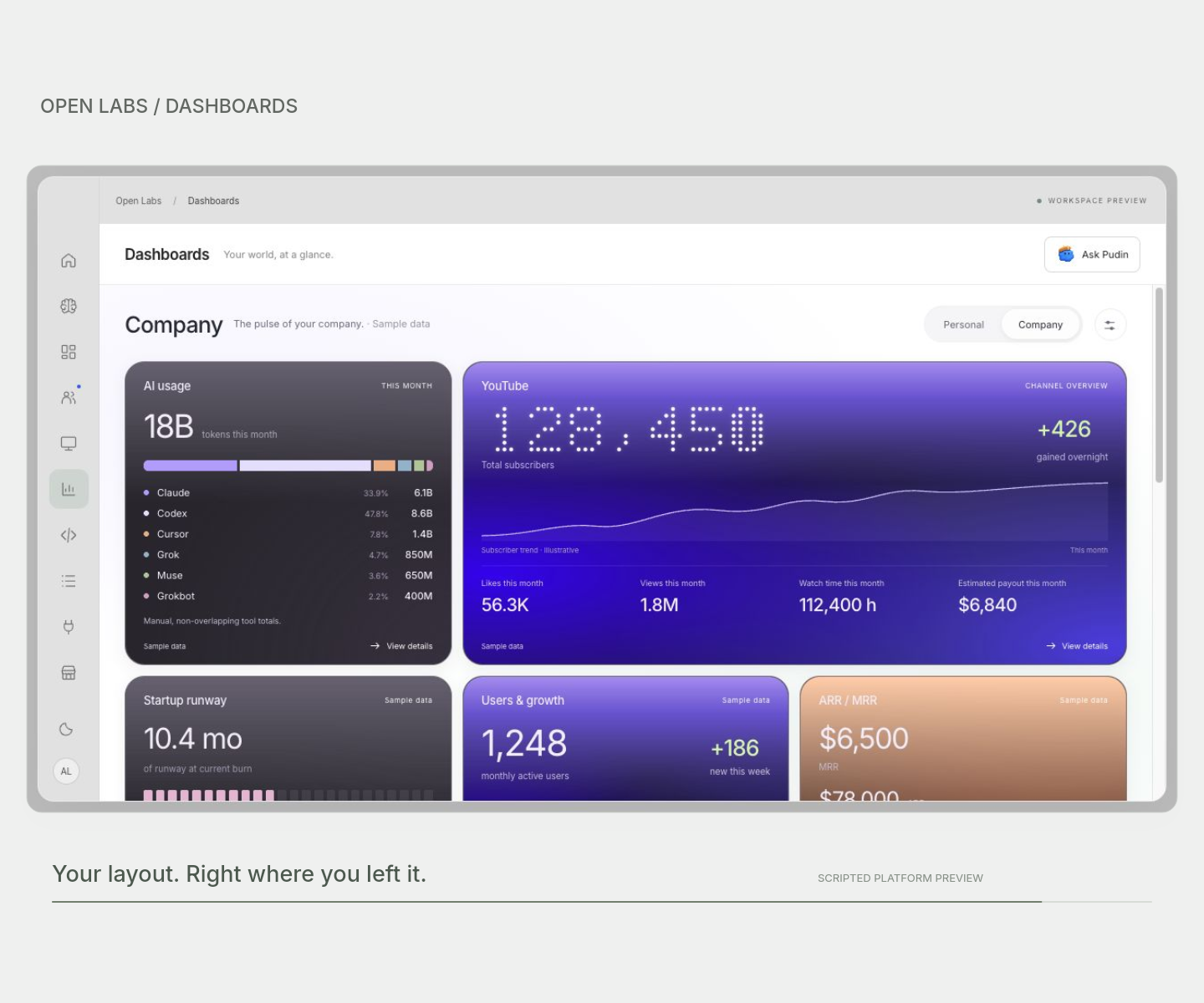This screenshot has width=1204, height=1003.
Task: Switch to the Personal view
Action: tap(963, 325)
